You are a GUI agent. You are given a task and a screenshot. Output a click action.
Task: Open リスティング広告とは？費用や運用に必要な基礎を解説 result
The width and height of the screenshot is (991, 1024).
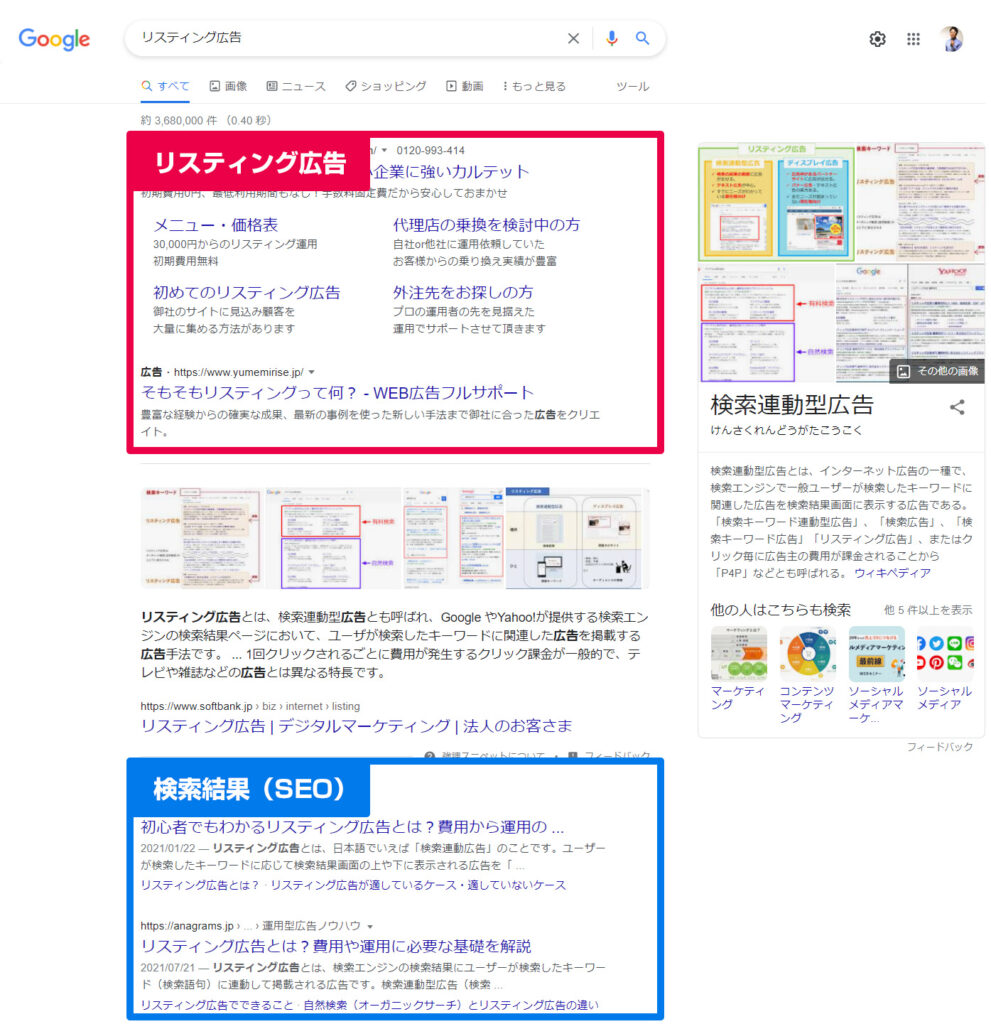[336, 946]
